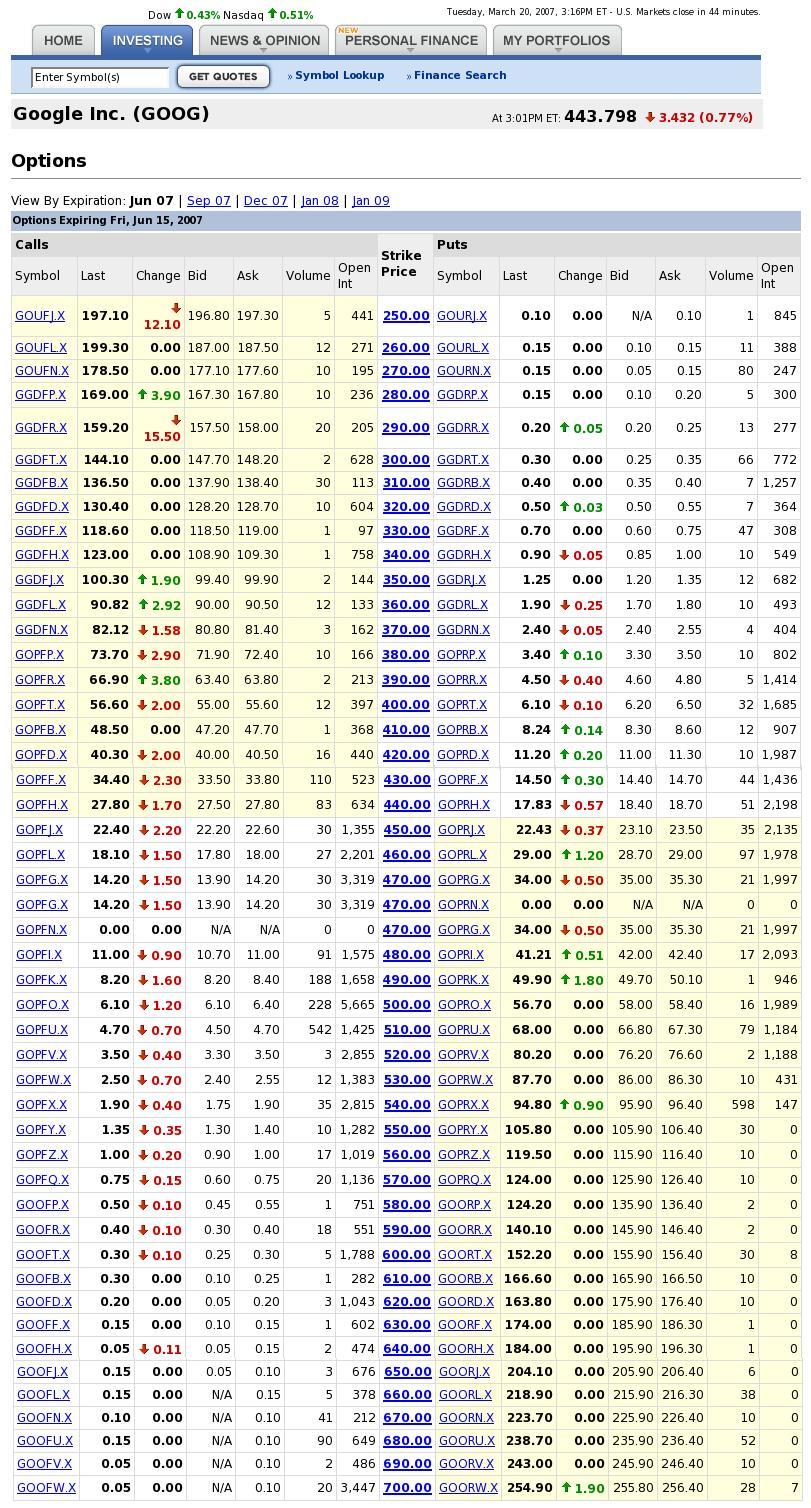The image size is (811, 1508).
Task: Click the 500.00 strike price link
Action: click(406, 1005)
